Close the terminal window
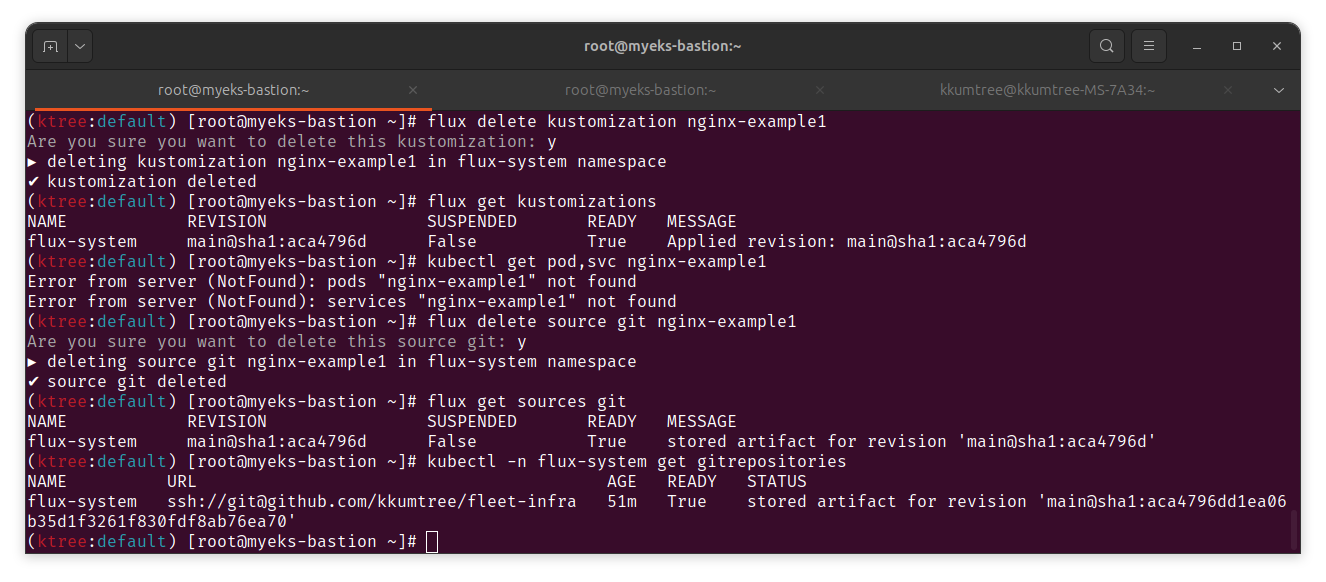 point(1277,46)
